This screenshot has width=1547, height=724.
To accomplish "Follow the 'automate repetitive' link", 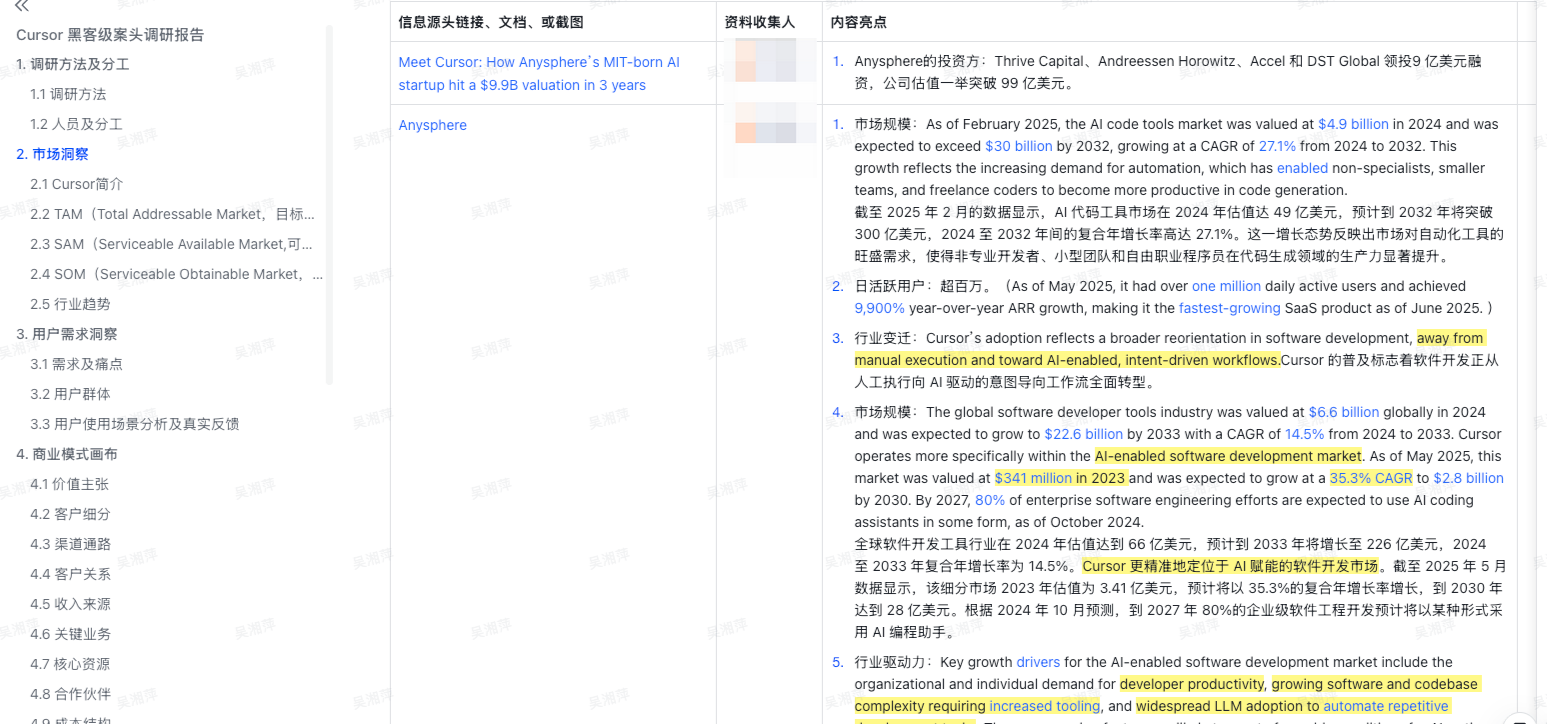I will (1385, 706).
